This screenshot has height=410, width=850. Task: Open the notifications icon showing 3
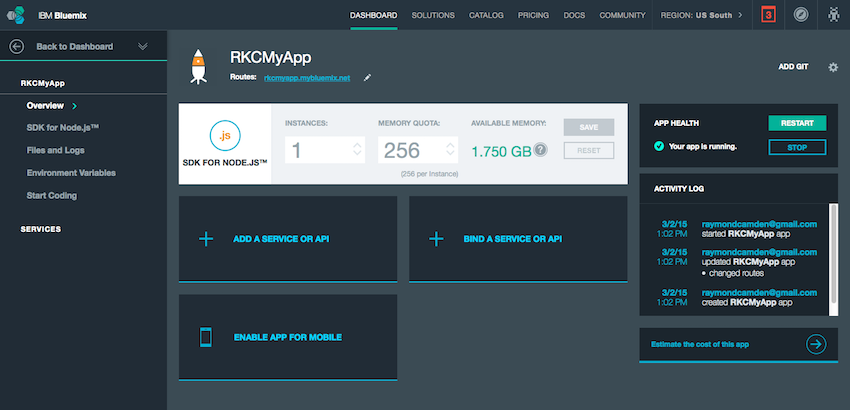tap(768, 15)
